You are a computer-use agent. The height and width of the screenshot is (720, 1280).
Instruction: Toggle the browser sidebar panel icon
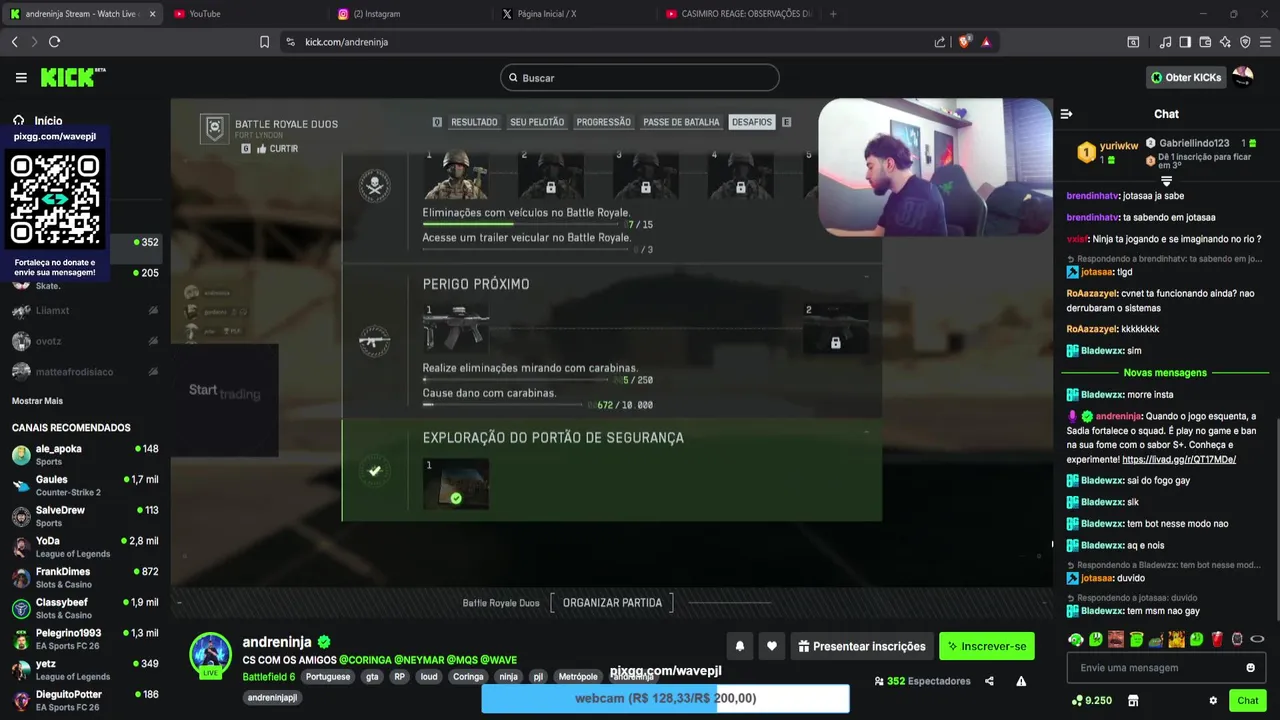(x=1185, y=42)
